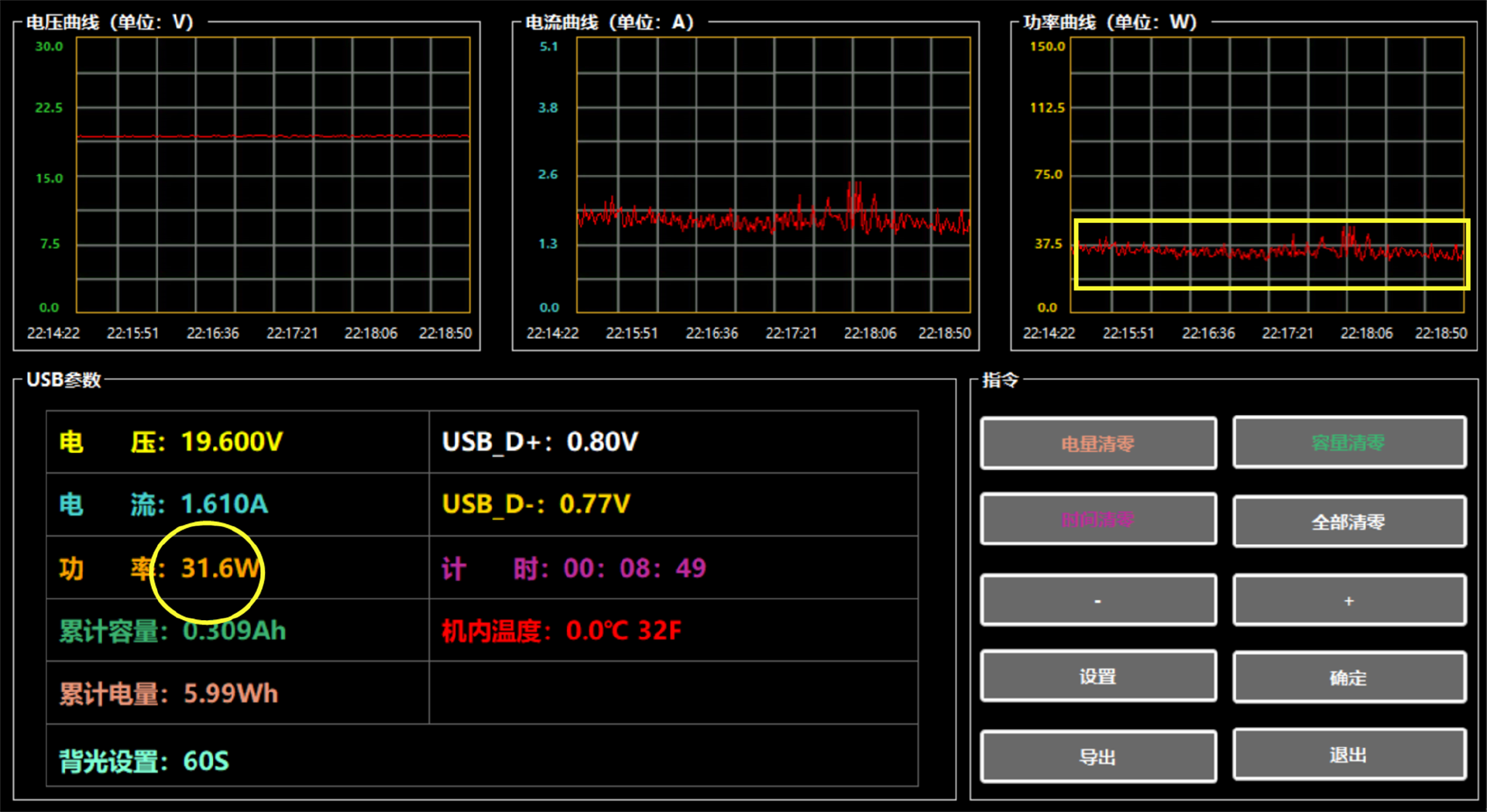Click the 30.0 voltage axis label

click(x=49, y=46)
